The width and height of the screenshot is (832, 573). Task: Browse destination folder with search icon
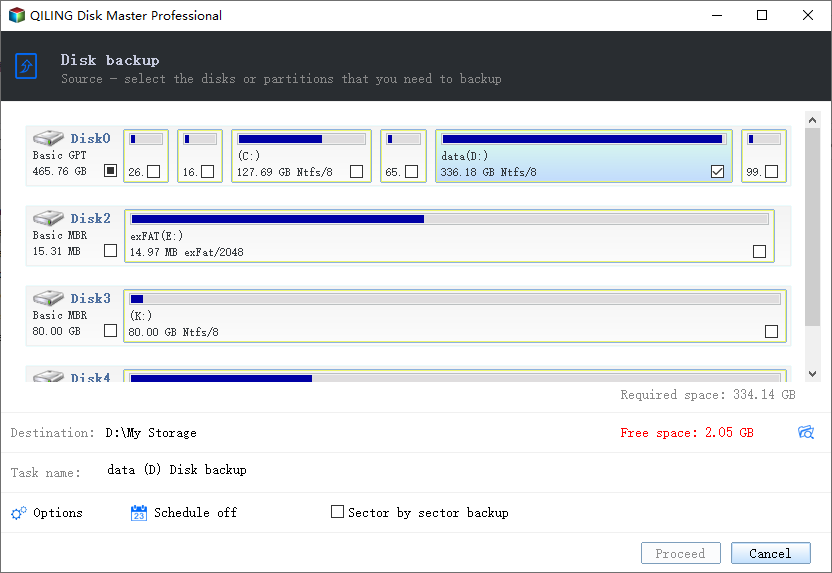(806, 432)
